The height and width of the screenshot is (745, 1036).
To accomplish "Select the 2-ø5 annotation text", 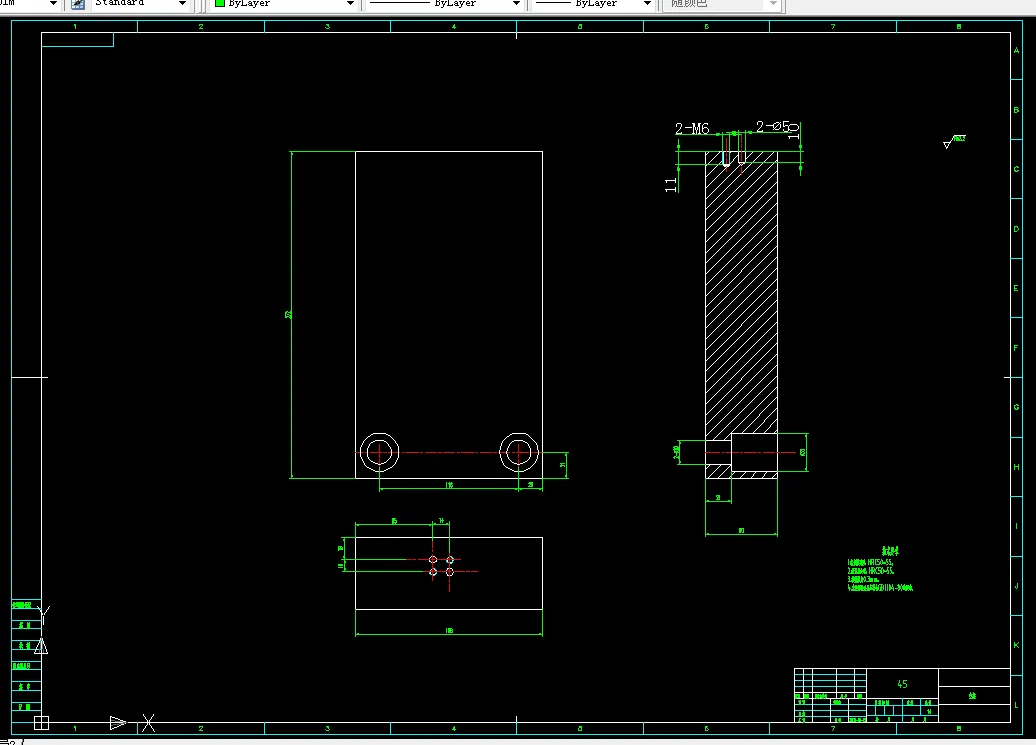I will [x=772, y=126].
